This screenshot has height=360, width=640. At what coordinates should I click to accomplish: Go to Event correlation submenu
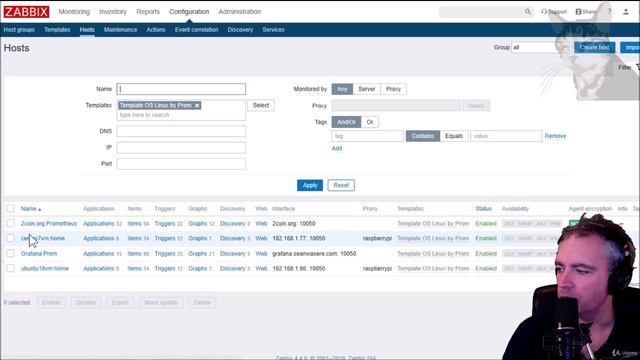[196, 30]
